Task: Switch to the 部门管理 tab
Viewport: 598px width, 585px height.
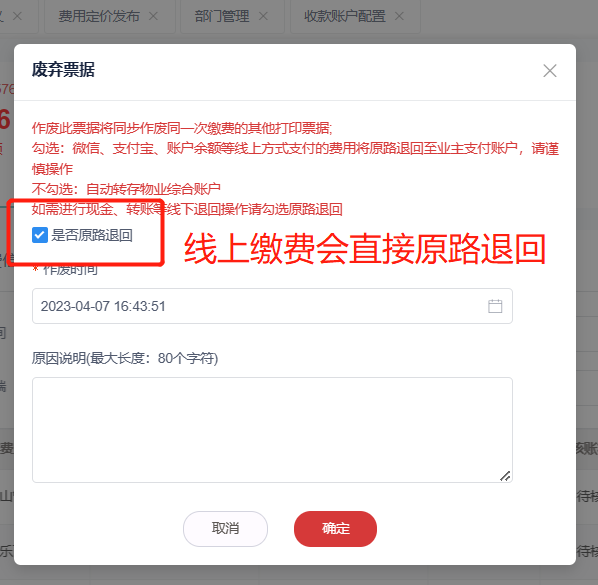Action: (x=222, y=16)
